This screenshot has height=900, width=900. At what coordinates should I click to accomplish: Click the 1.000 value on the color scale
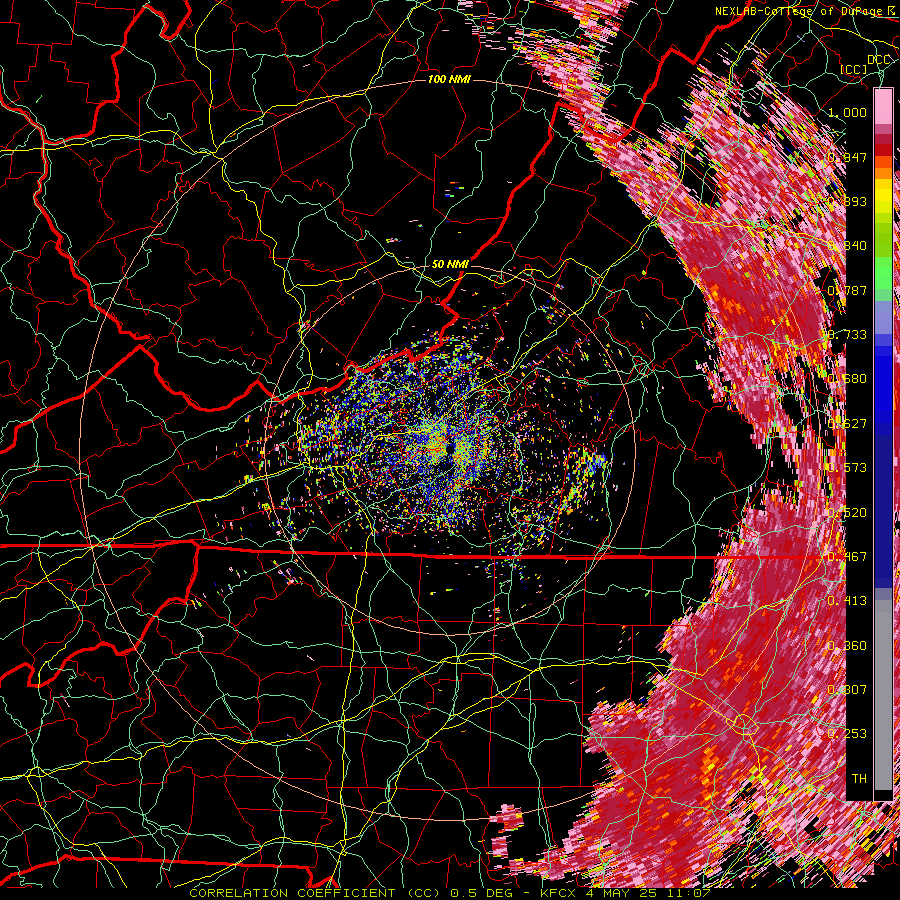pos(847,112)
